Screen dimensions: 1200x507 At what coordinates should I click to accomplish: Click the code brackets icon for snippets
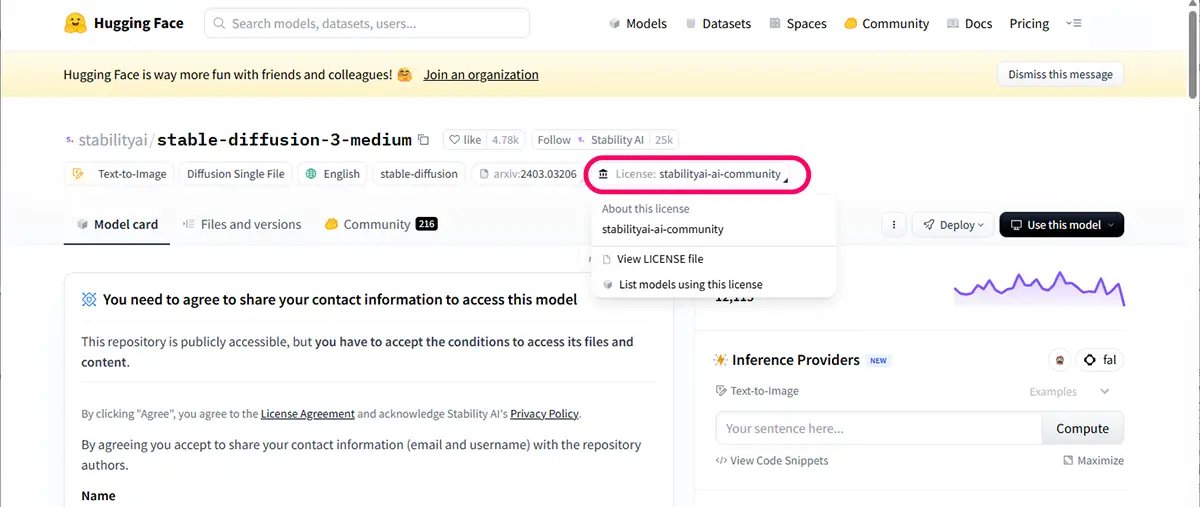coord(721,461)
